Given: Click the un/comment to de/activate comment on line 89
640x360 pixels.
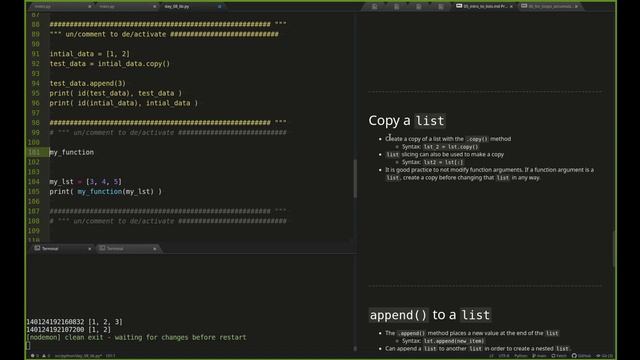Looking at the screenshot, I should 164,34.
